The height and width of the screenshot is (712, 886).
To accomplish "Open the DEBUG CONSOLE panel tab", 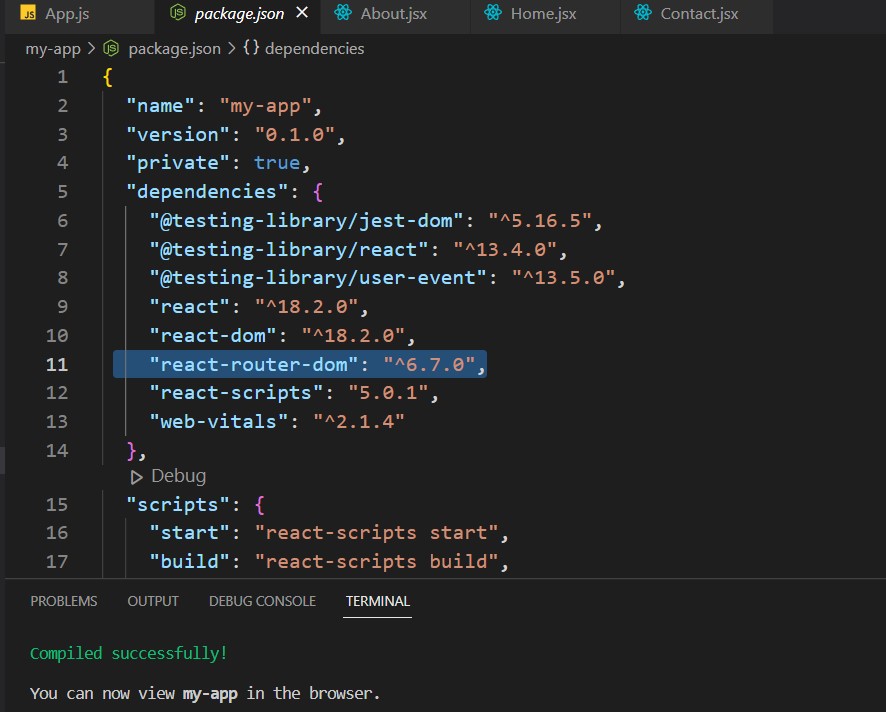I will point(262,601).
